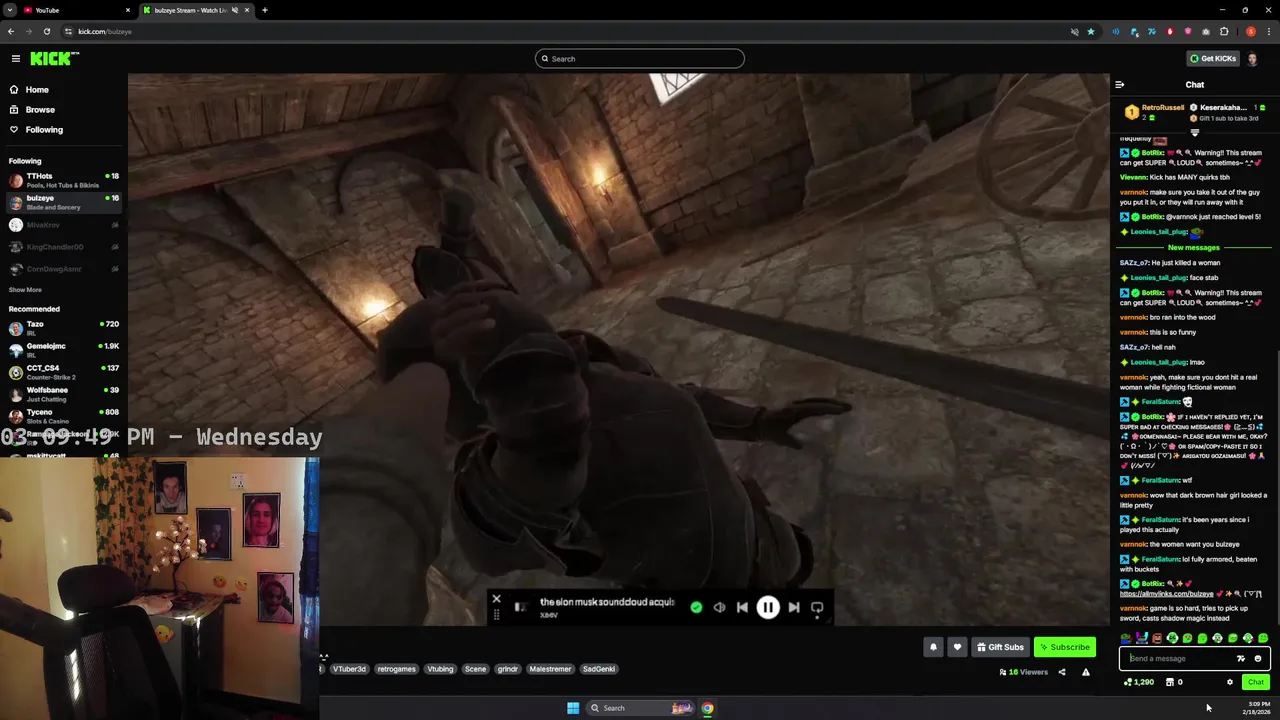Focus the Kick search box

tap(640, 59)
